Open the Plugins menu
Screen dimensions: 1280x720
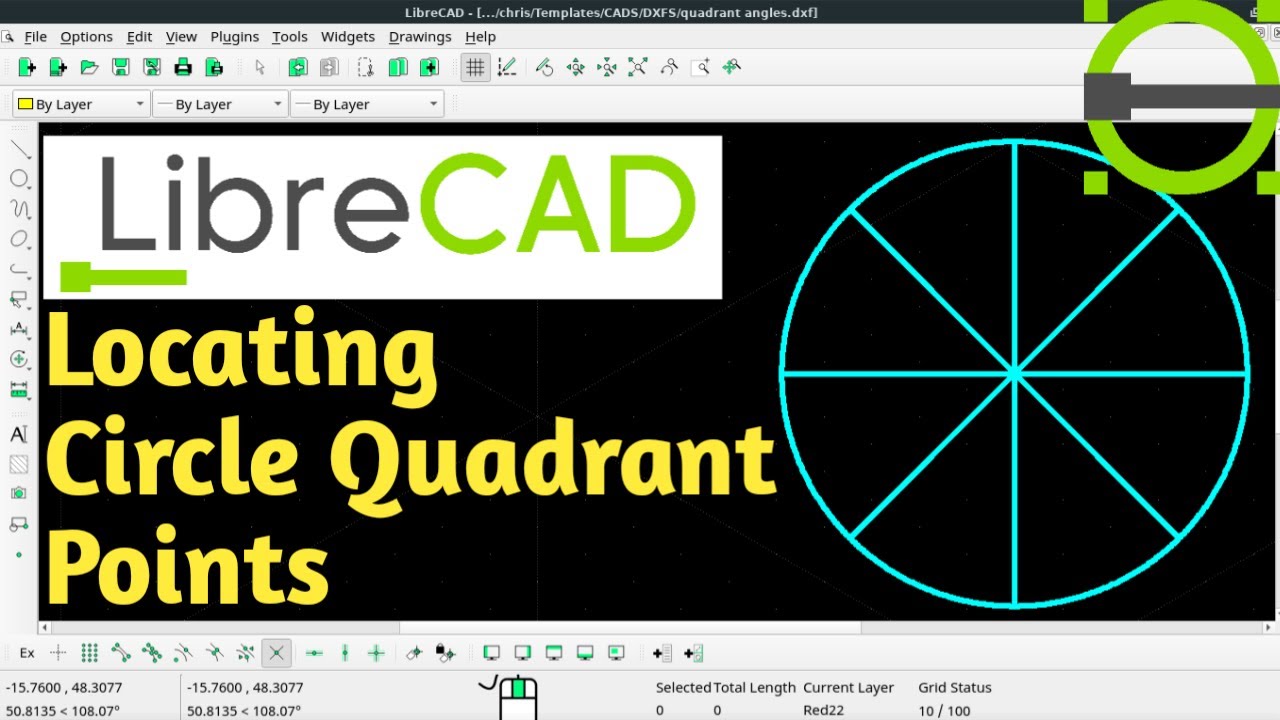click(235, 37)
